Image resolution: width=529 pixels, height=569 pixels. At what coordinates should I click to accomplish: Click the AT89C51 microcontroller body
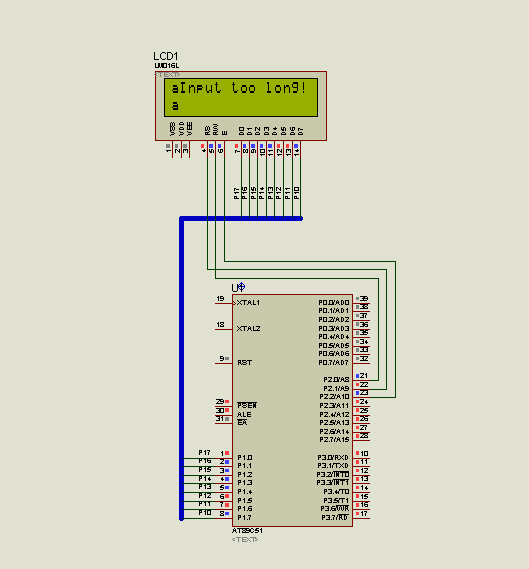(x=292, y=410)
